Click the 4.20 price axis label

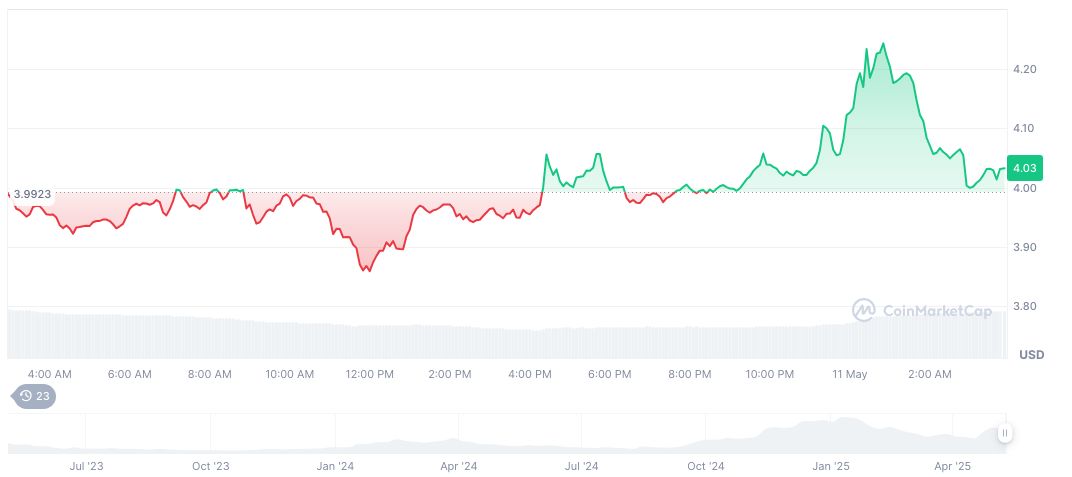click(x=1026, y=69)
